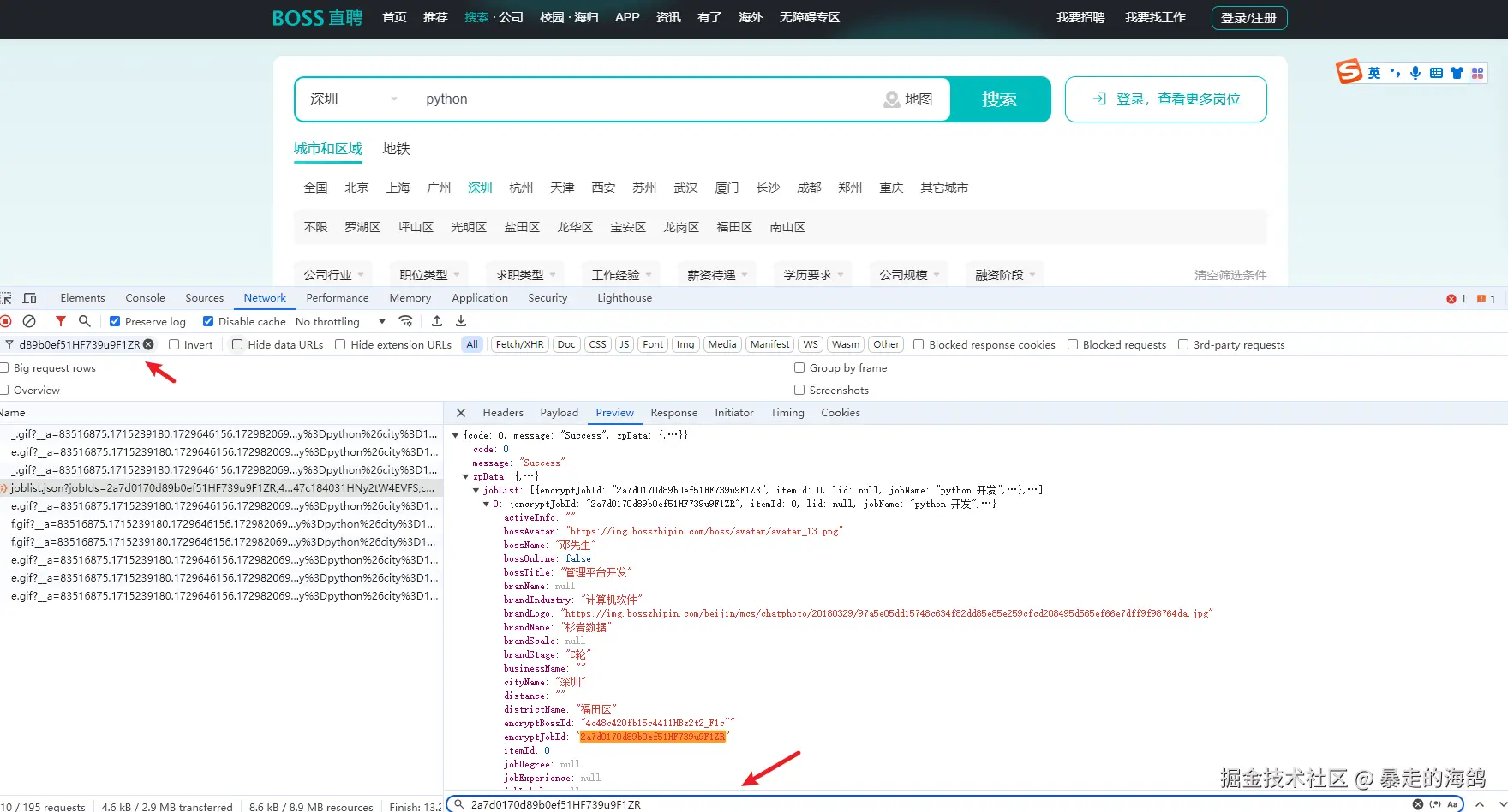Viewport: 1508px width, 812px height.
Task: Enable Group by frame
Action: (799, 367)
